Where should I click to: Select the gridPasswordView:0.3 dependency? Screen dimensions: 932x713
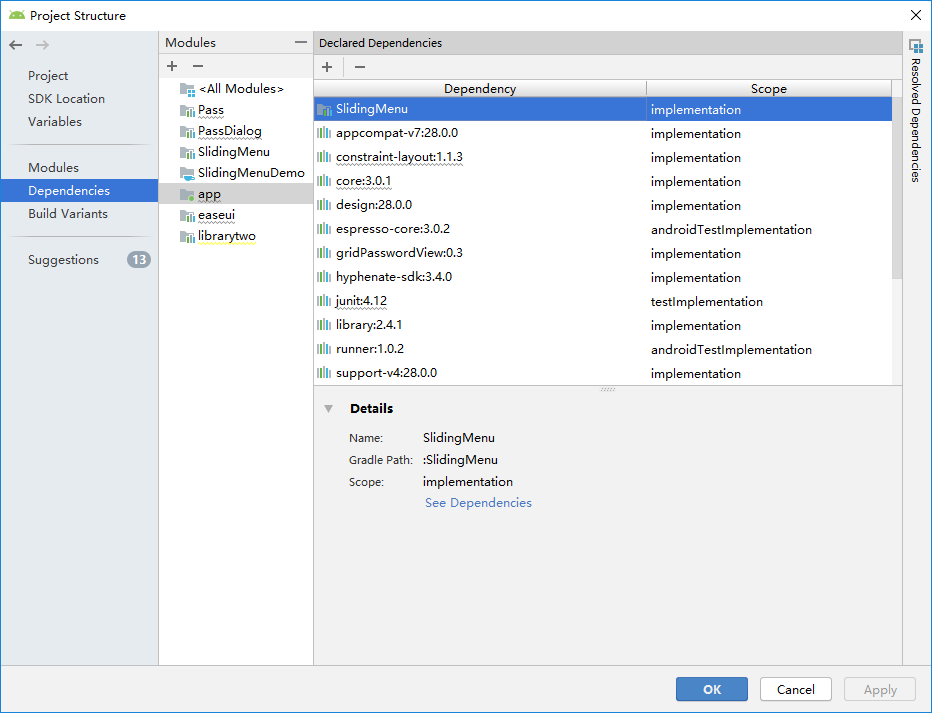pos(603,253)
